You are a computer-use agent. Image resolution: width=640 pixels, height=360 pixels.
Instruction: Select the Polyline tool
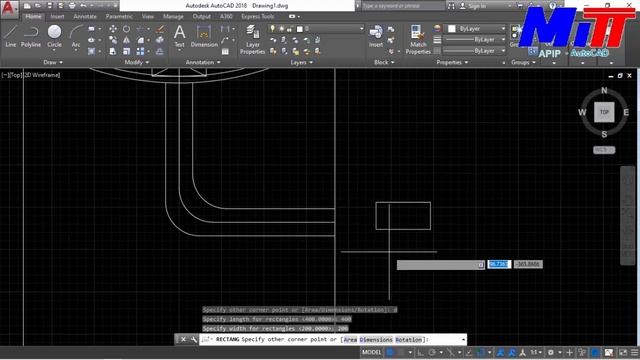tap(31, 36)
